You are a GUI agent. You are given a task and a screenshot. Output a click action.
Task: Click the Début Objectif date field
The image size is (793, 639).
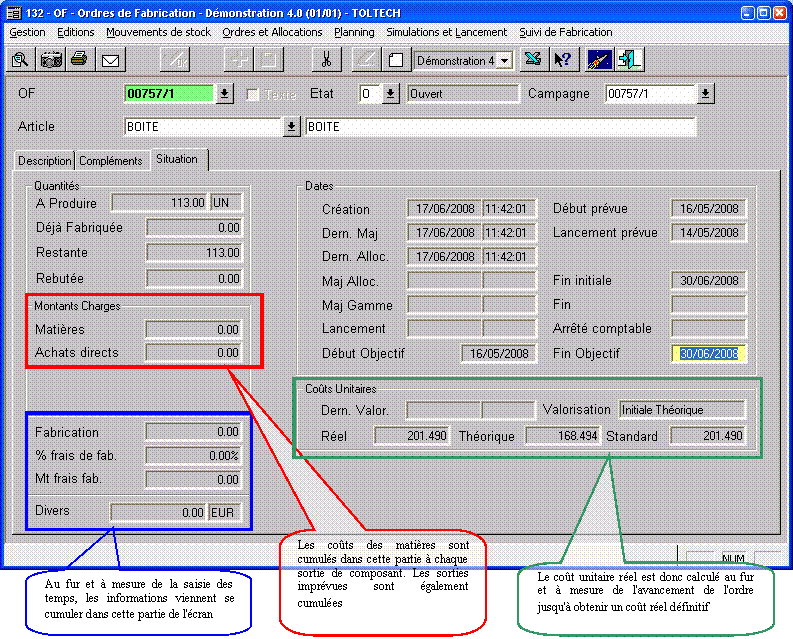click(x=499, y=354)
